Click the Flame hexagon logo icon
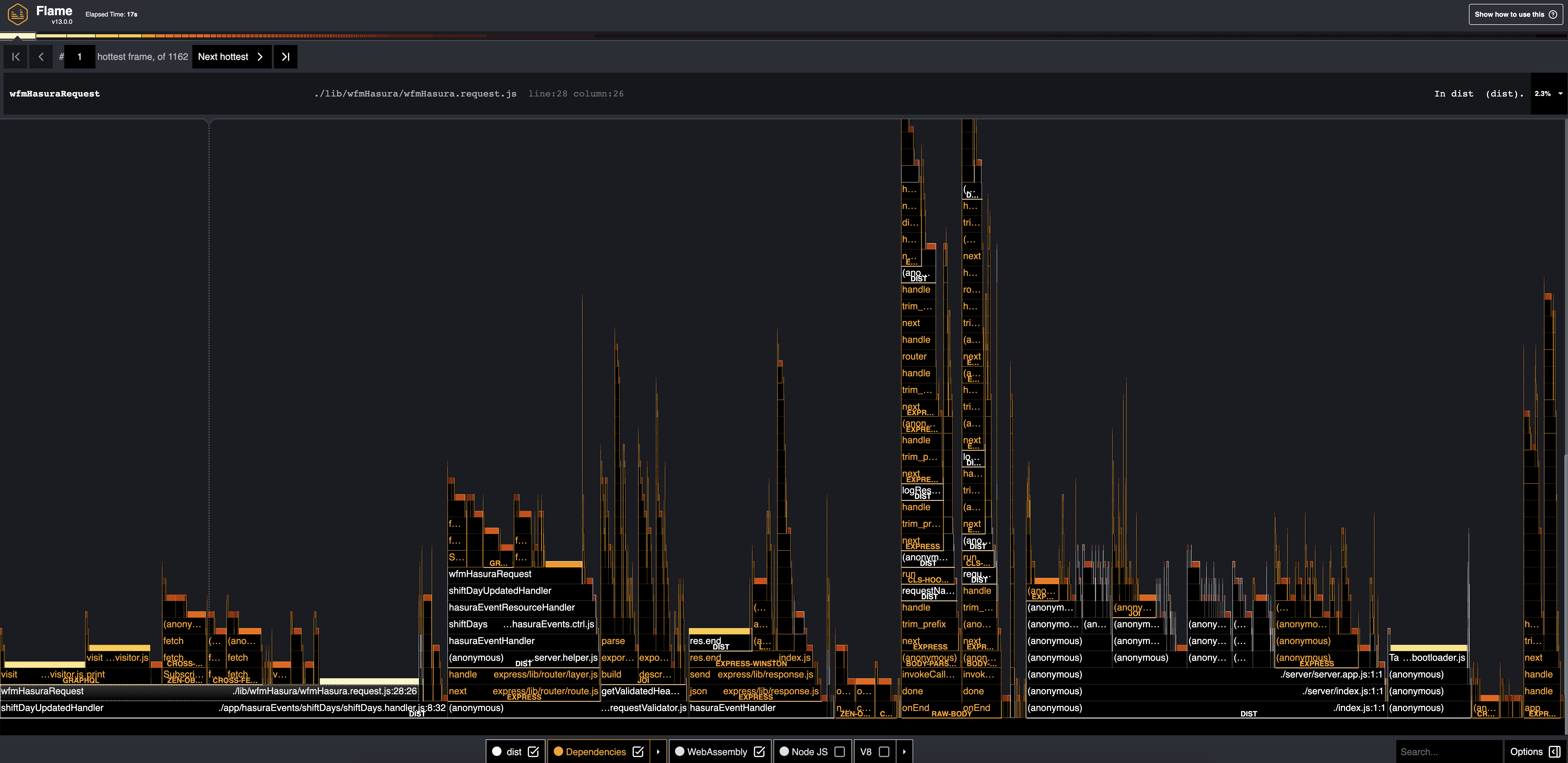Image resolution: width=1568 pixels, height=763 pixels. (x=18, y=14)
